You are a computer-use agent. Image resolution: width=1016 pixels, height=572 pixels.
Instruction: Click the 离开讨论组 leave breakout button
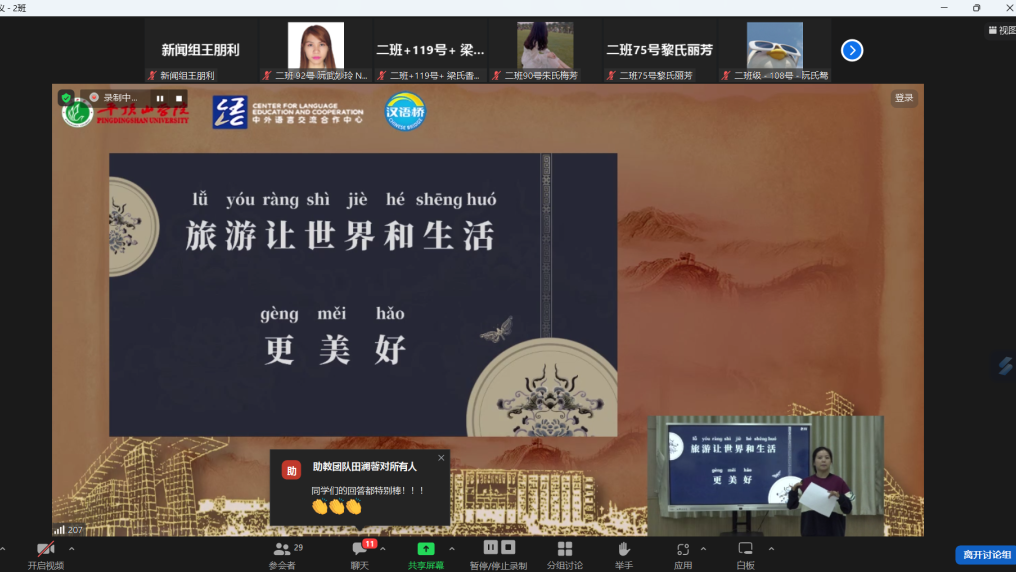click(985, 555)
